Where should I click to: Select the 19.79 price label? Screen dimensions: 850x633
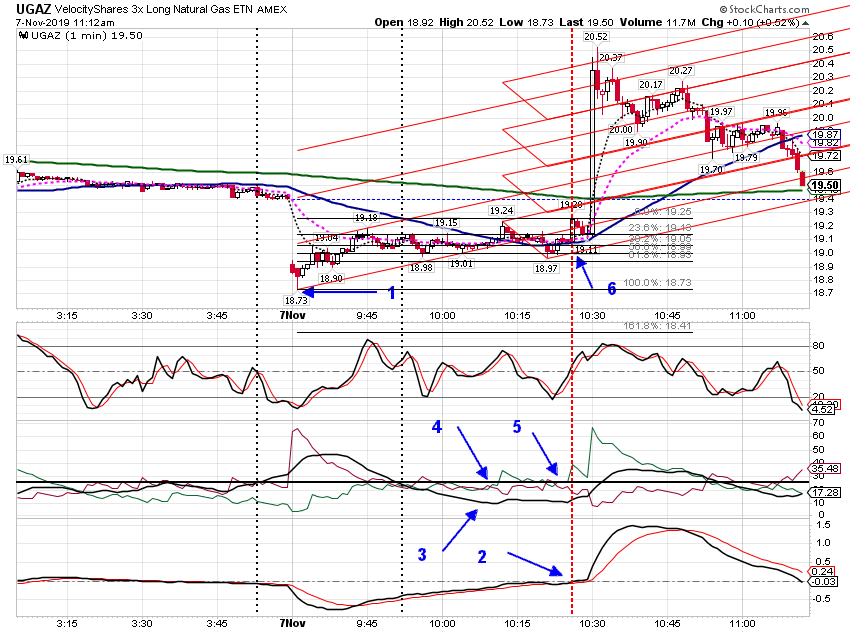click(746, 158)
